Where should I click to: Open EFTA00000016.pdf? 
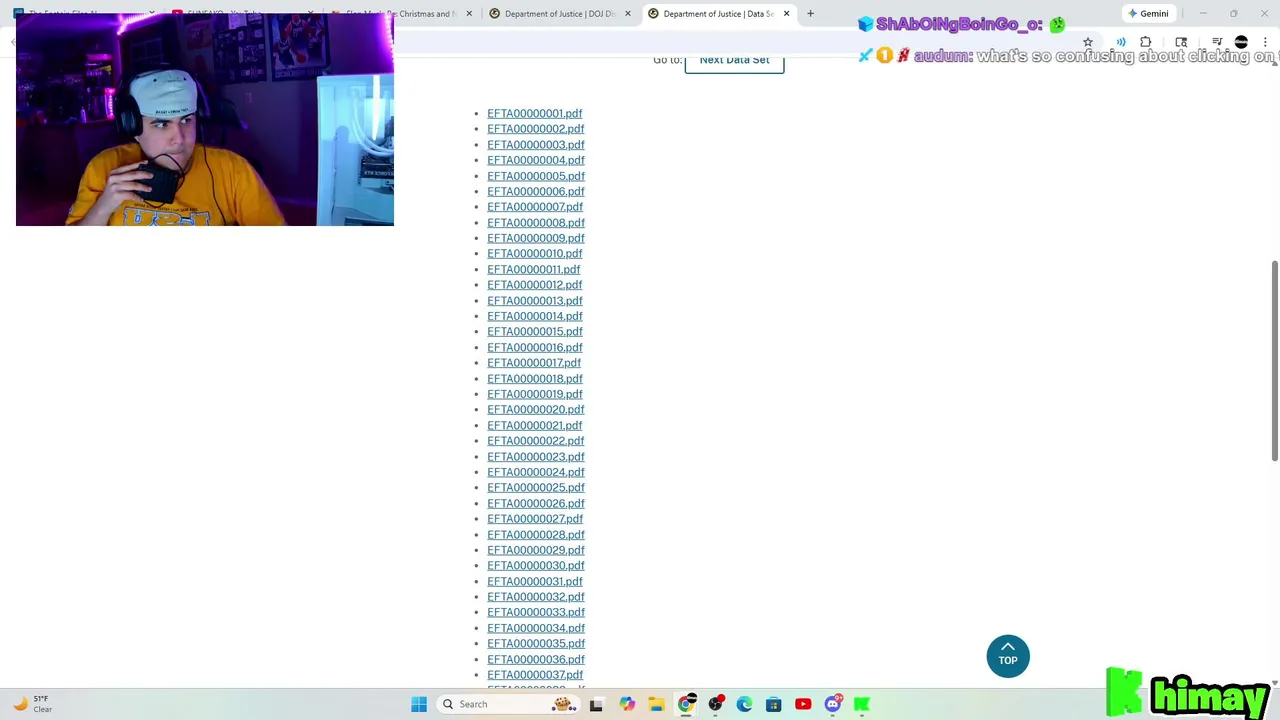(x=534, y=348)
